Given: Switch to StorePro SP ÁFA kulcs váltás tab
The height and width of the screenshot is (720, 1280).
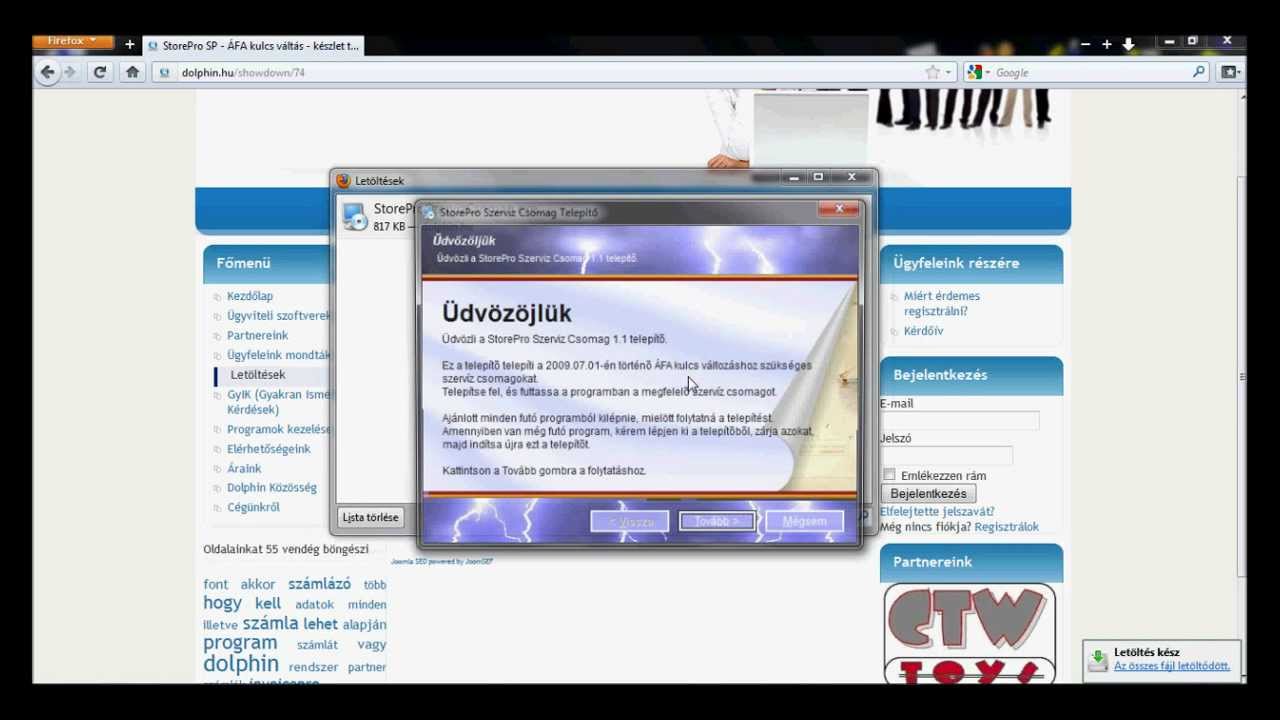Looking at the screenshot, I should point(253,46).
